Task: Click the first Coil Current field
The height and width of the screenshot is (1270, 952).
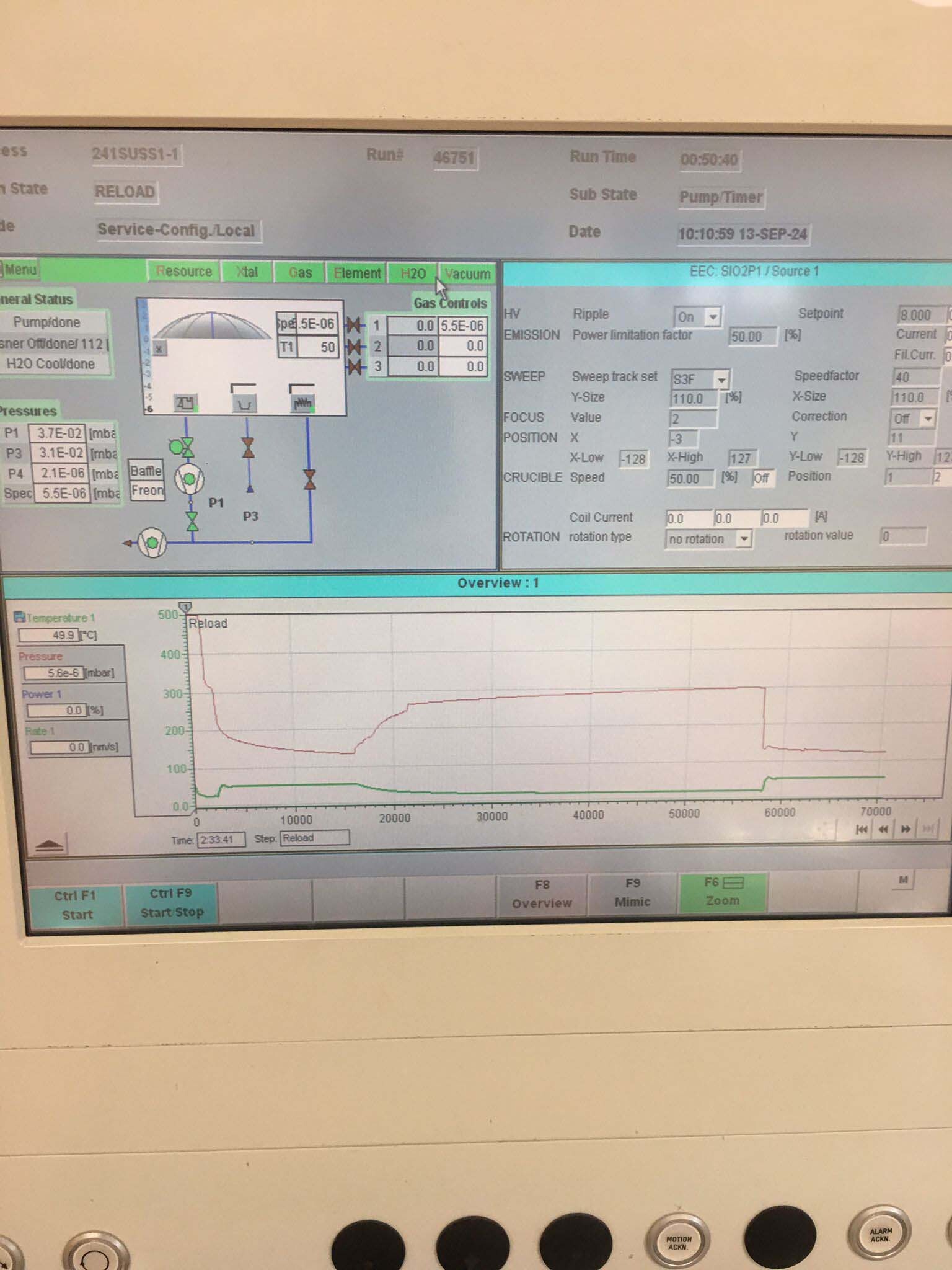Action: pos(689,518)
